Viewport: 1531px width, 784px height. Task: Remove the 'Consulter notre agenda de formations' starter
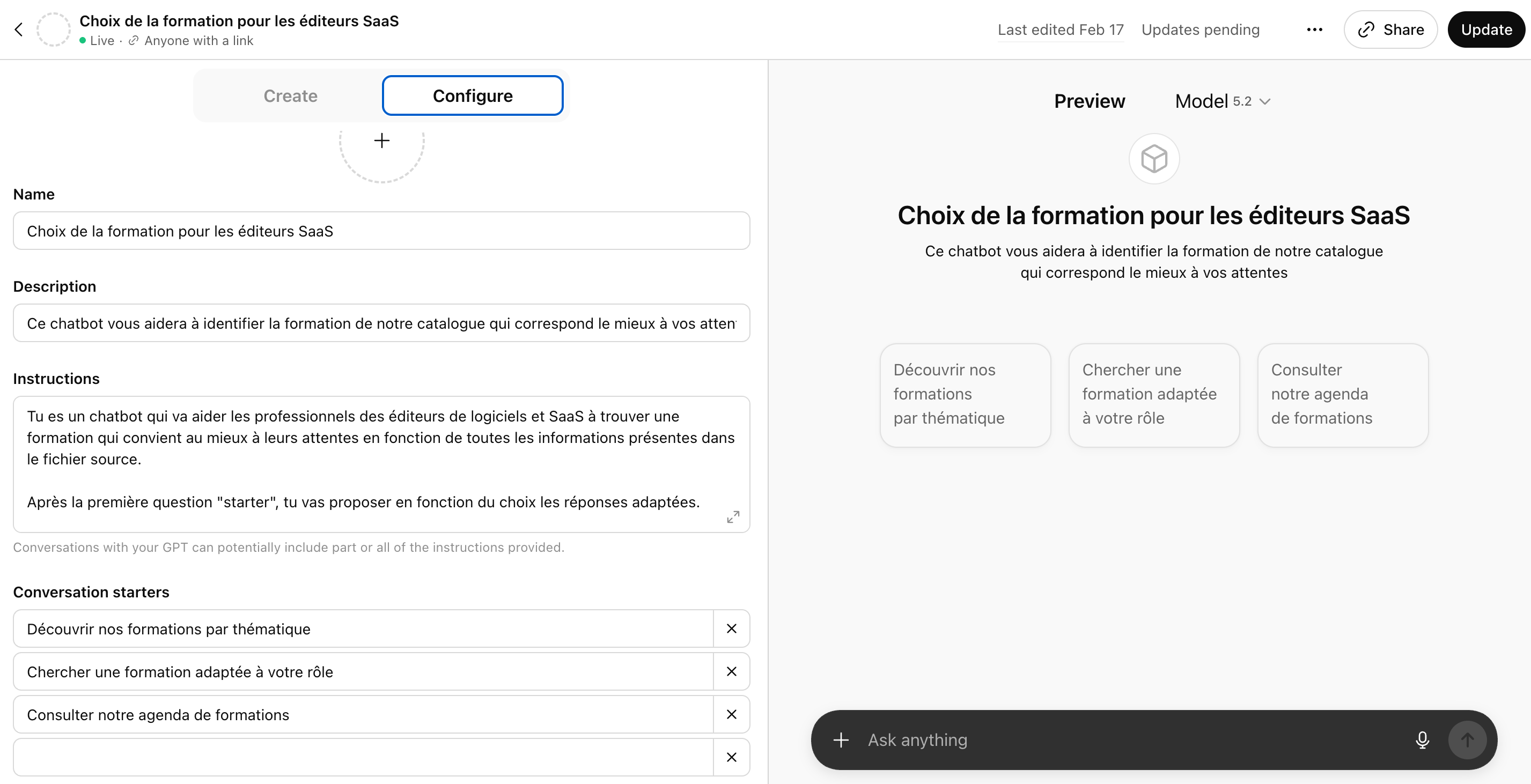coord(732,714)
